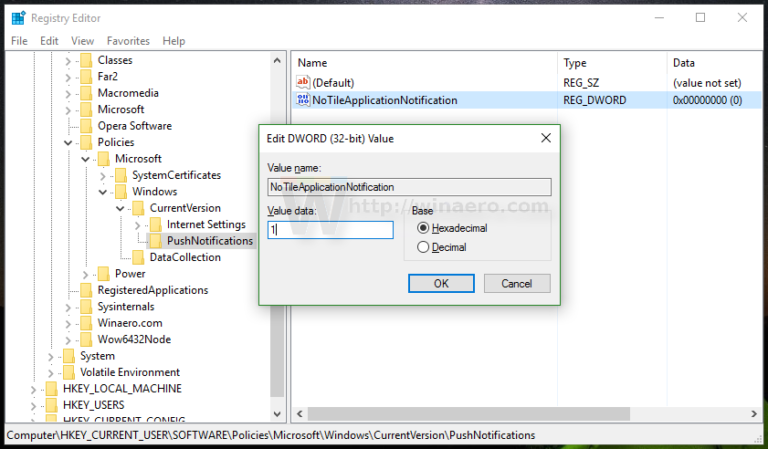The width and height of the screenshot is (768, 449).
Task: Click the Winaero.com folder icon
Action: pyautogui.click(x=86, y=323)
